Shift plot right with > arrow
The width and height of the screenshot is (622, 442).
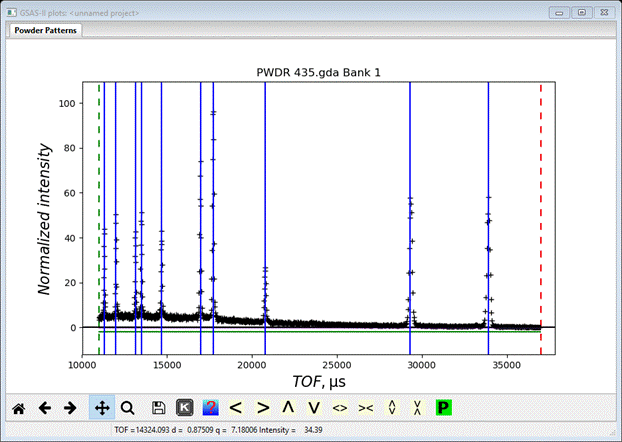pos(263,408)
